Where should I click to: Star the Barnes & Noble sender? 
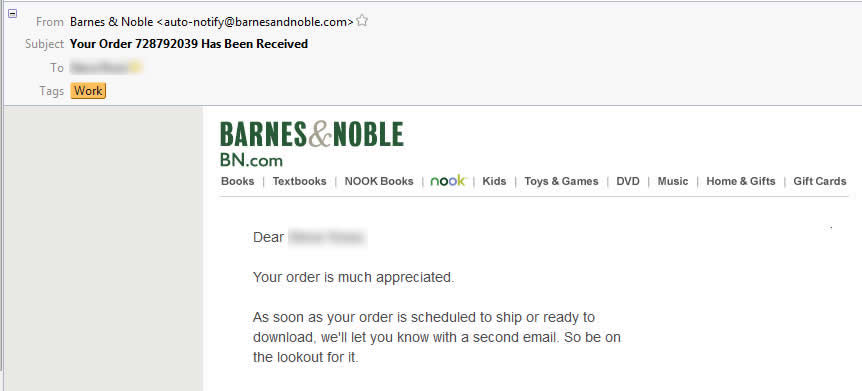(362, 21)
